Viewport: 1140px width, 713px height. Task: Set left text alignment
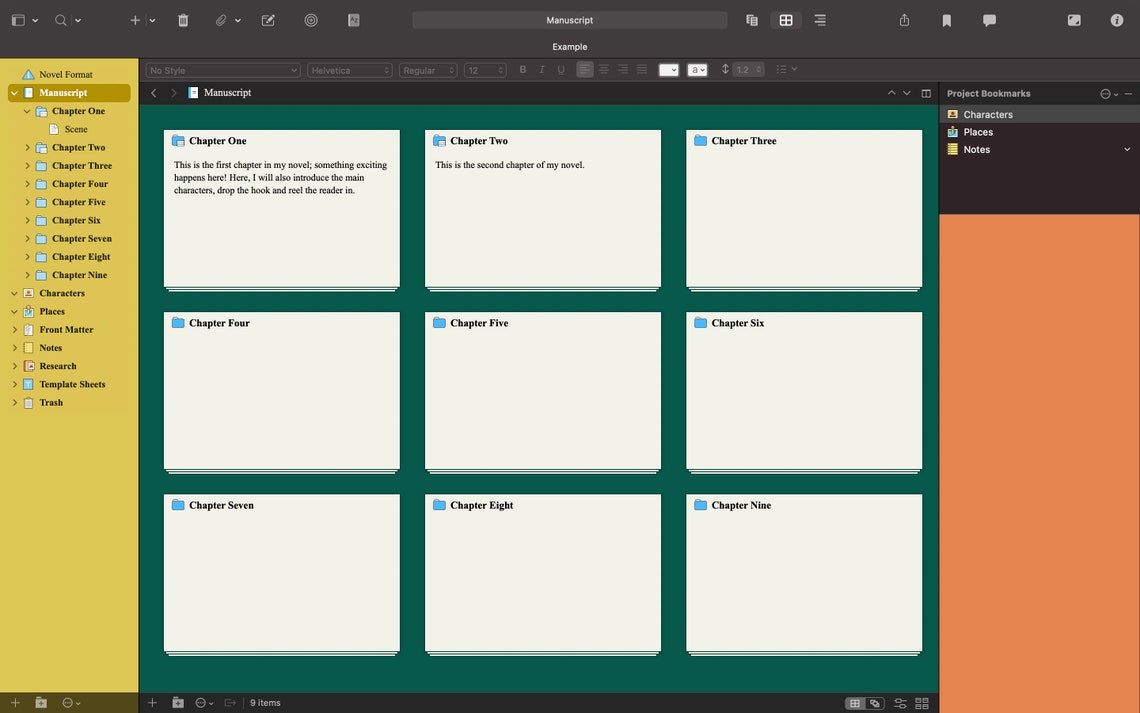585,69
